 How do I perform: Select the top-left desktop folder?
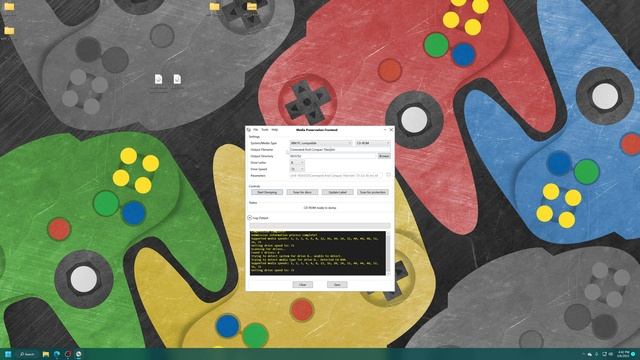(x=9, y=7)
